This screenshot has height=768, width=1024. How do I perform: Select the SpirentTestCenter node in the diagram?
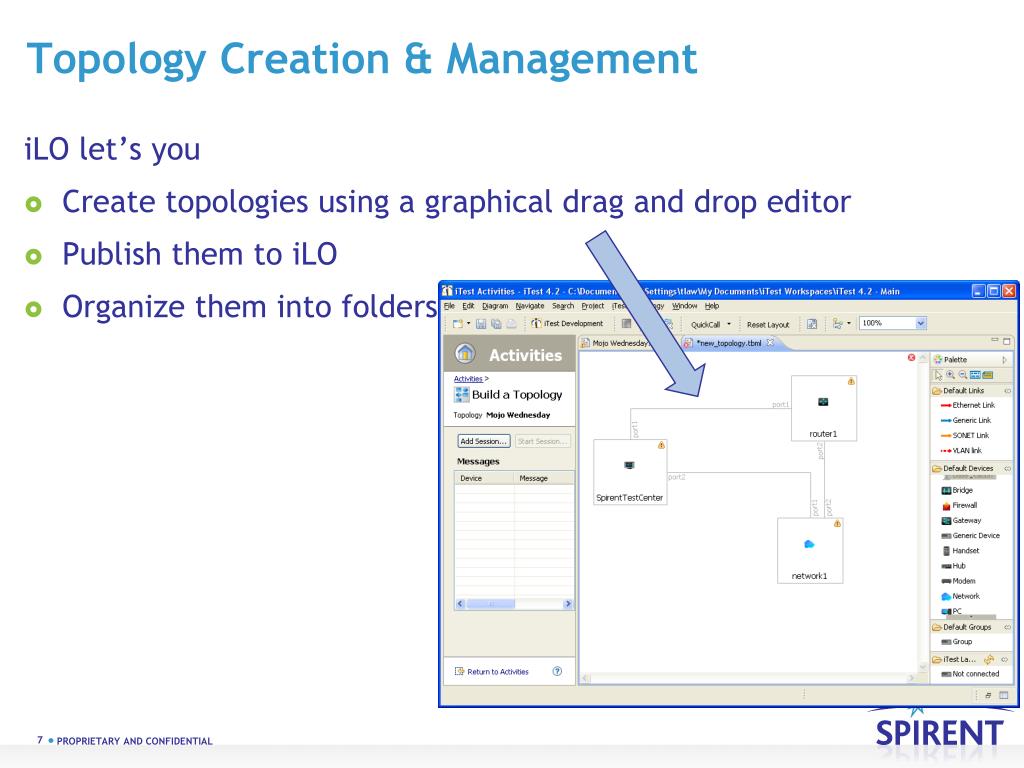tap(630, 472)
